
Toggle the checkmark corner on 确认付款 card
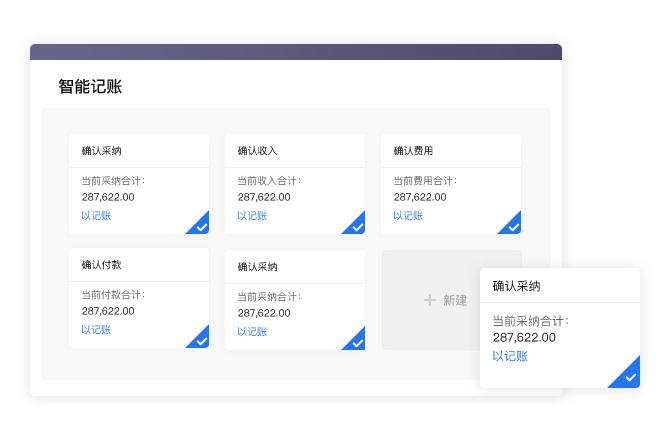[201, 340]
